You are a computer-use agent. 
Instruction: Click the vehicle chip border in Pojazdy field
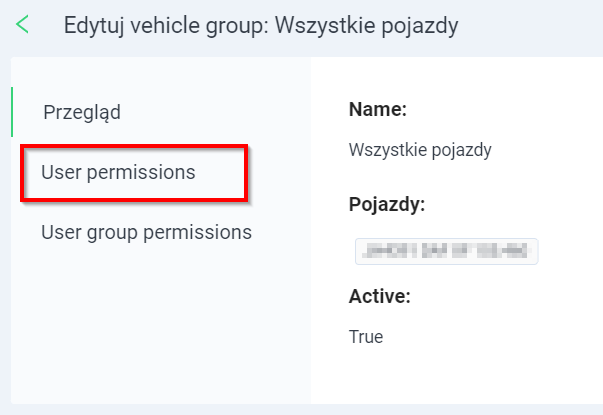coord(446,239)
